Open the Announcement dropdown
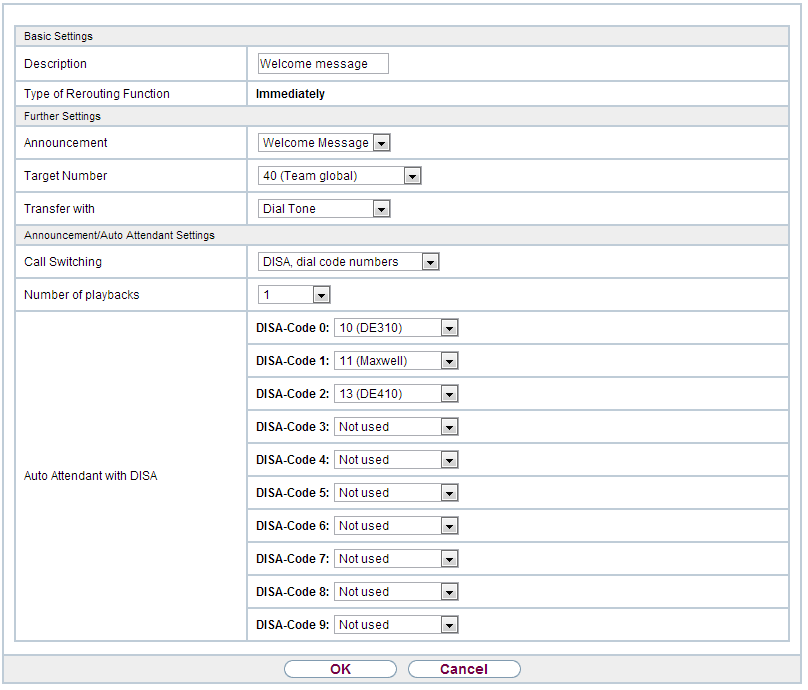This screenshot has width=808, height=690. click(324, 143)
